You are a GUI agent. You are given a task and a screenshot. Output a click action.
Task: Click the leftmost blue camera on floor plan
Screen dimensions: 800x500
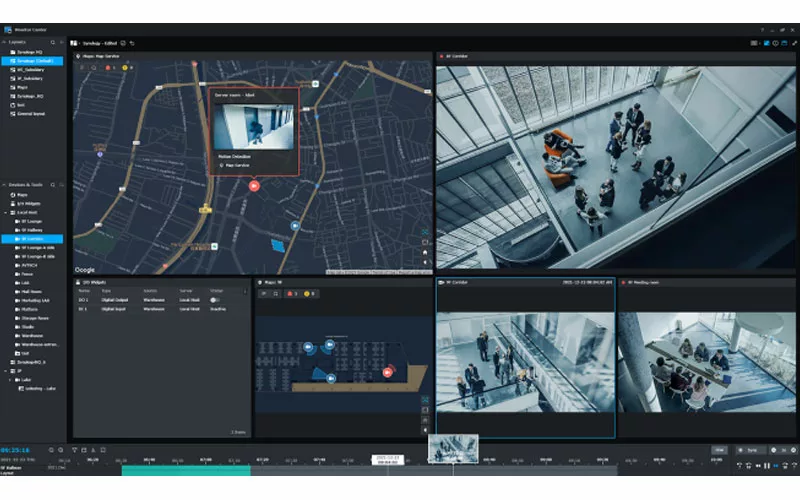308,347
